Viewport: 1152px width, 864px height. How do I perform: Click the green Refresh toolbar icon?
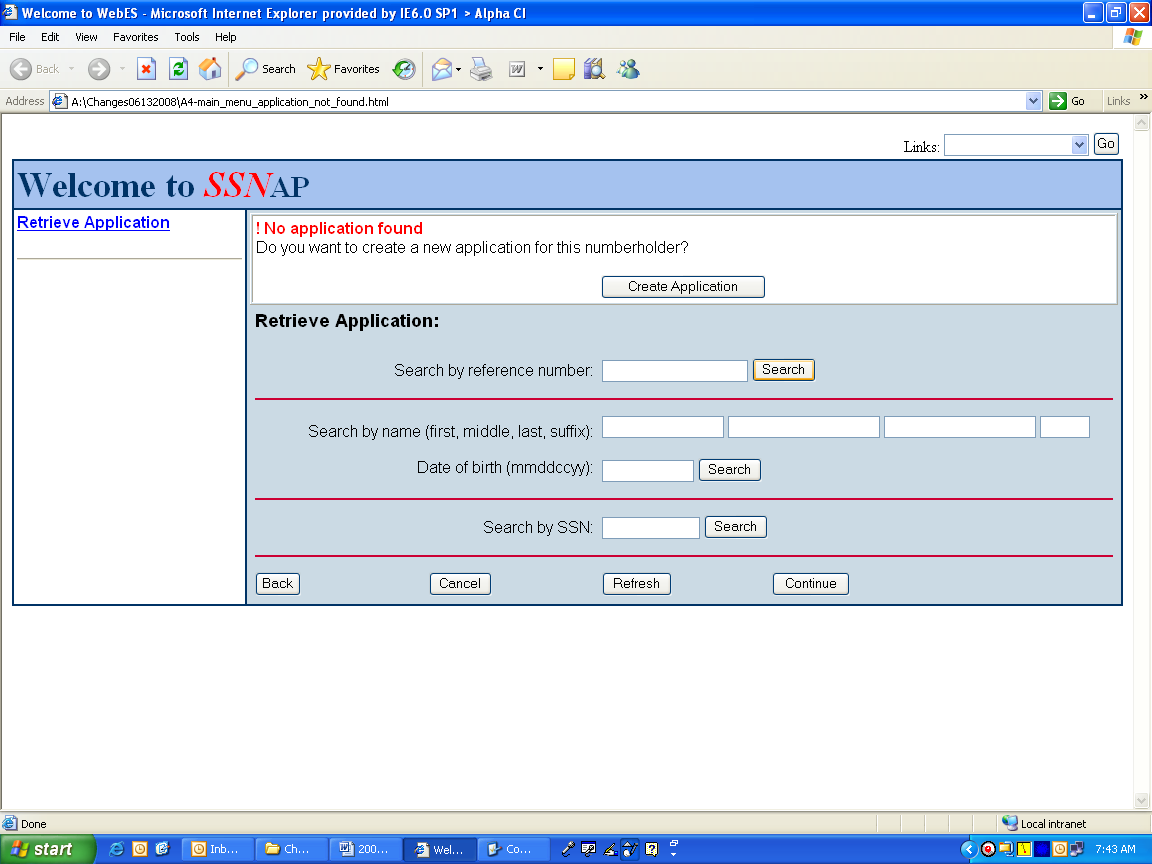click(x=178, y=69)
